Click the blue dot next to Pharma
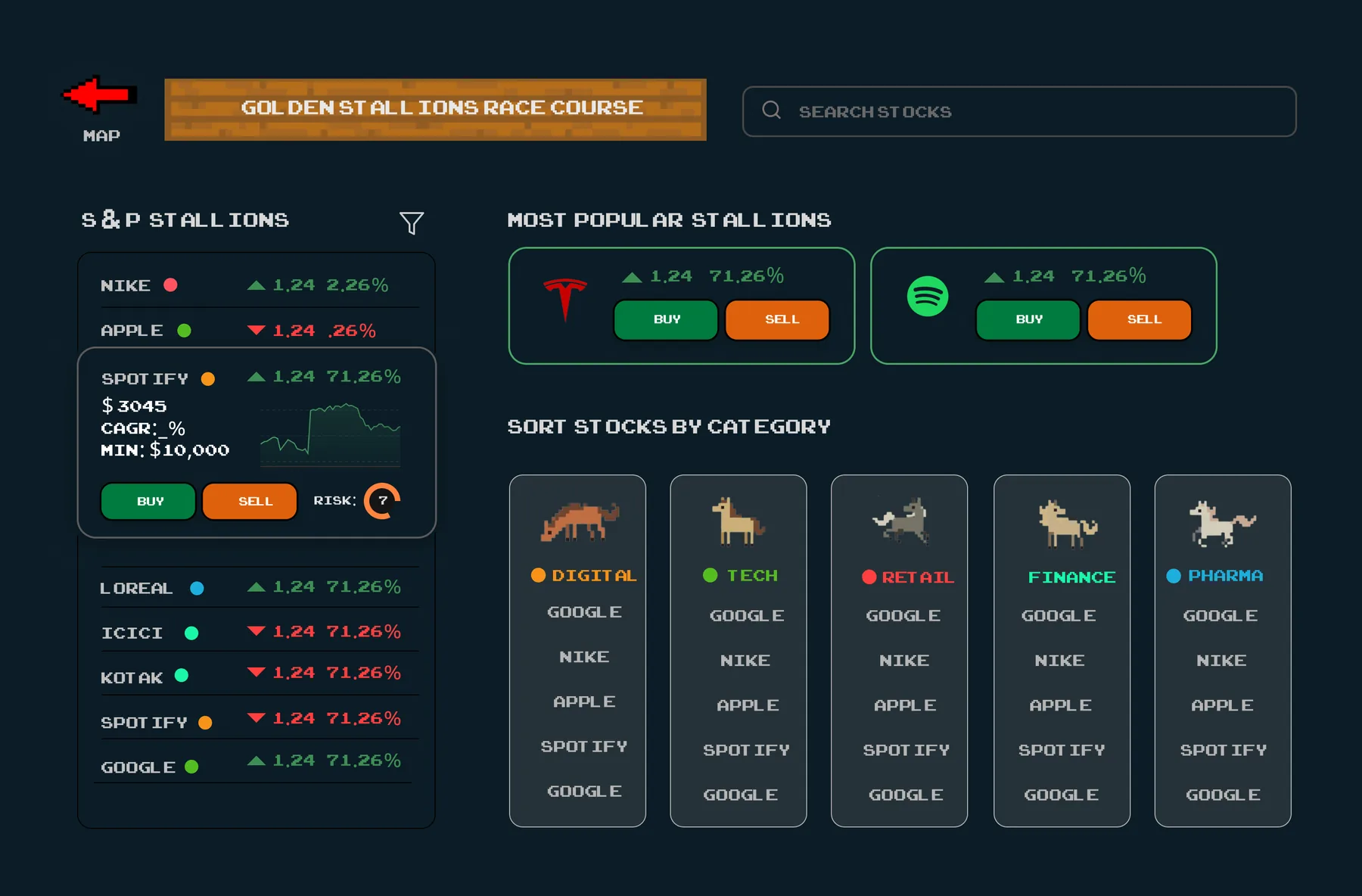This screenshot has height=896, width=1362. (x=1174, y=576)
